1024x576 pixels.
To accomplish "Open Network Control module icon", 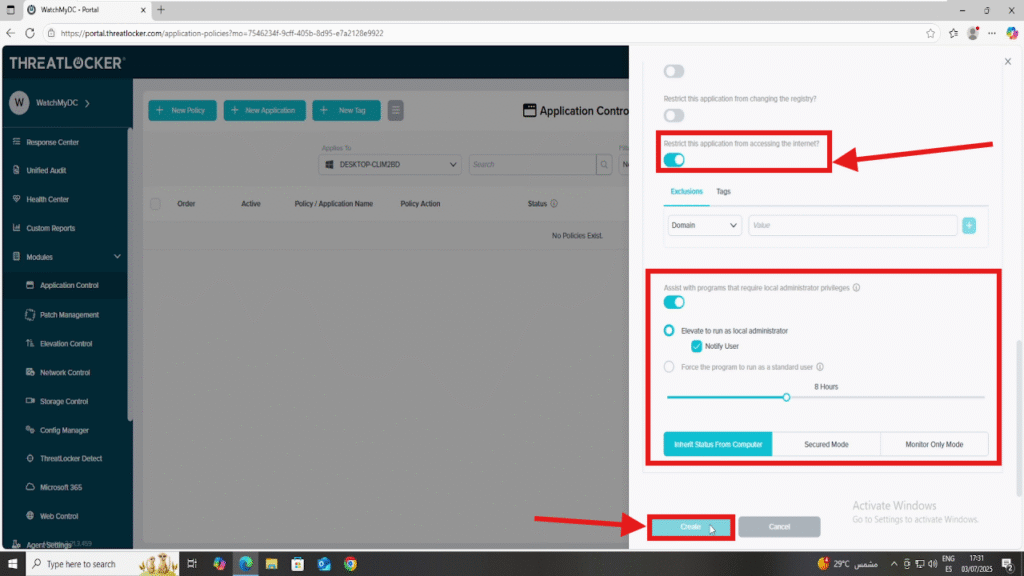I will coord(30,372).
